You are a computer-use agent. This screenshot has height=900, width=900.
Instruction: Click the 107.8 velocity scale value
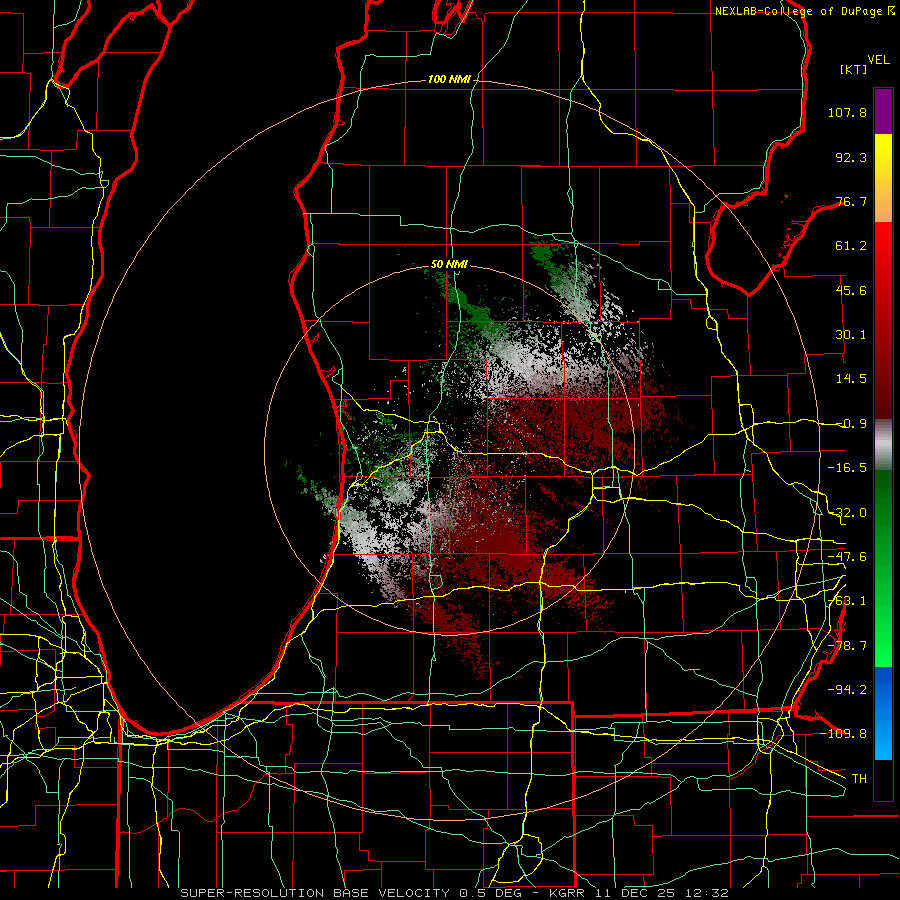click(x=847, y=112)
